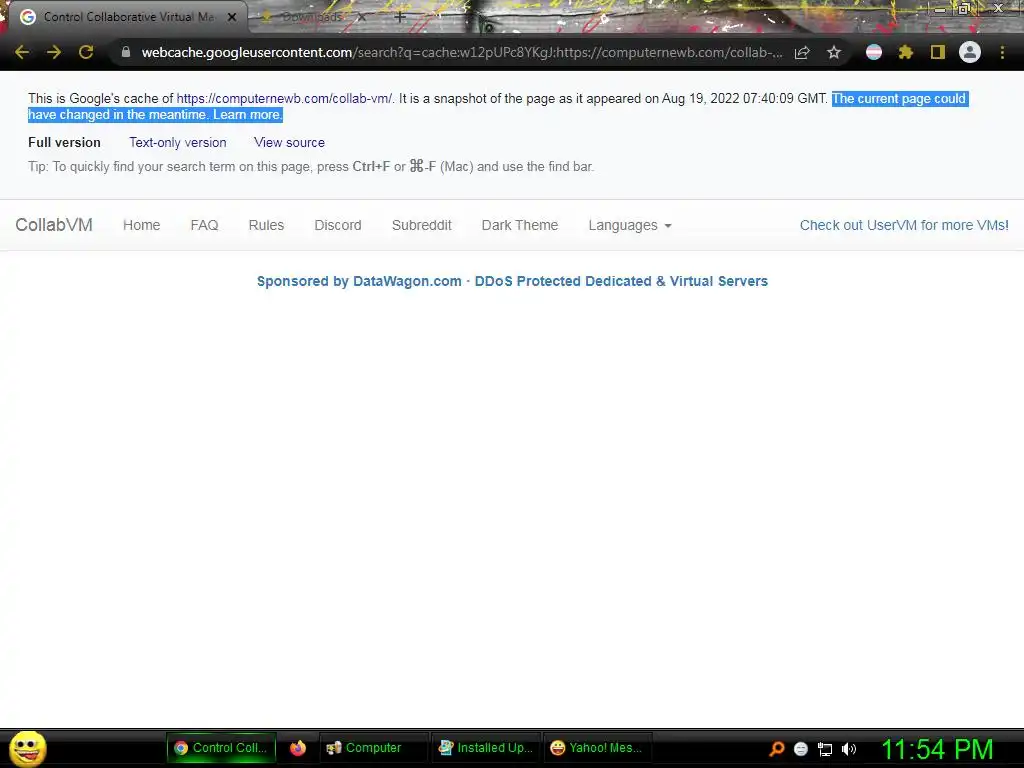1024x768 pixels.
Task: Share this page using the share icon
Action: pyautogui.click(x=802, y=52)
